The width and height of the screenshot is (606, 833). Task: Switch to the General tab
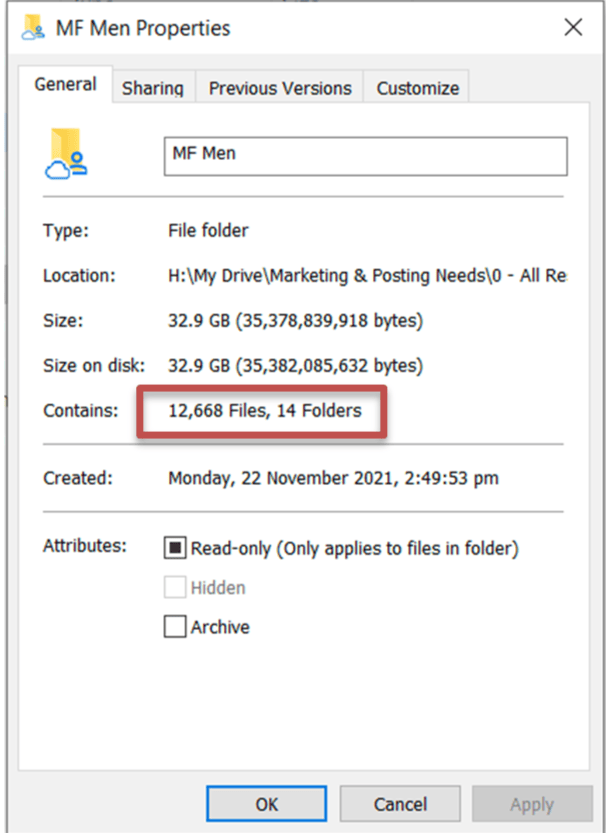click(x=65, y=84)
